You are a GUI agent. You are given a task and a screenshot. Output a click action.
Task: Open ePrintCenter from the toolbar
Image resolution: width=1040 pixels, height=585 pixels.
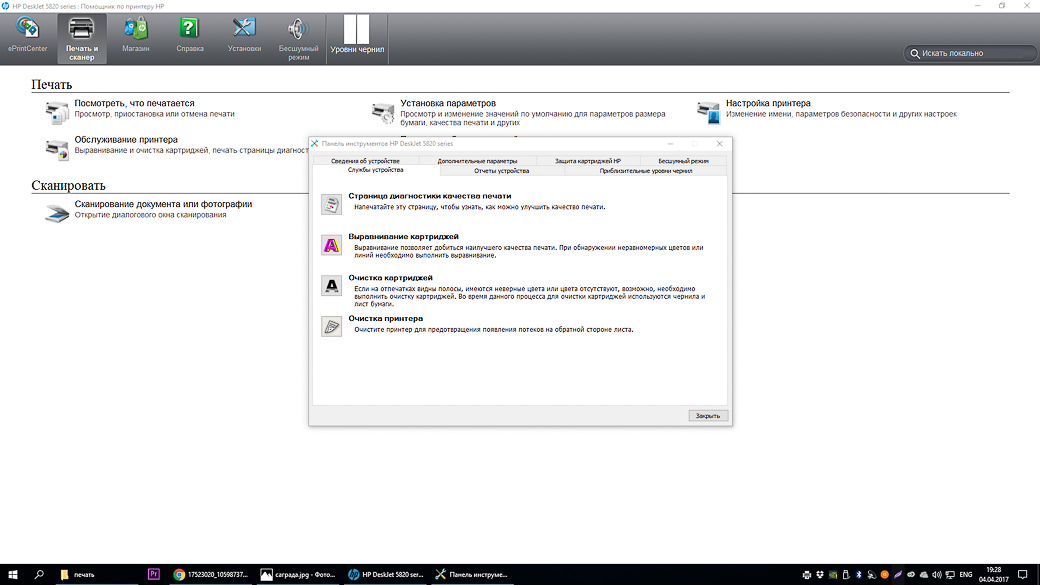pyautogui.click(x=27, y=35)
